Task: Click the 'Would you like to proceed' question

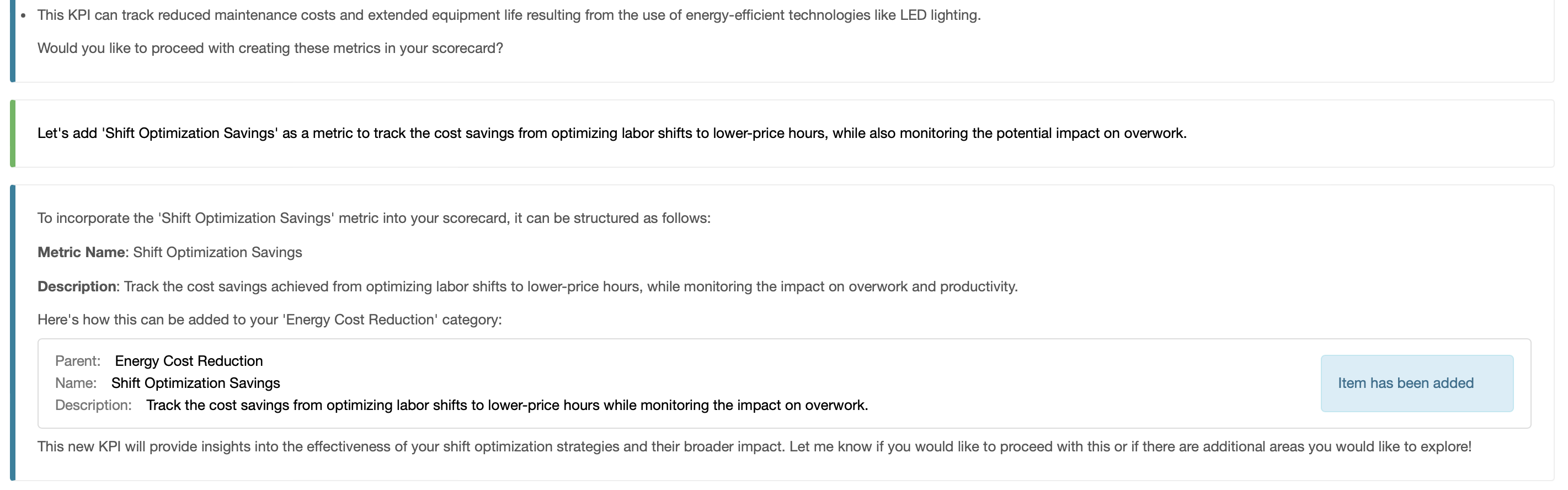Action: 270,48
